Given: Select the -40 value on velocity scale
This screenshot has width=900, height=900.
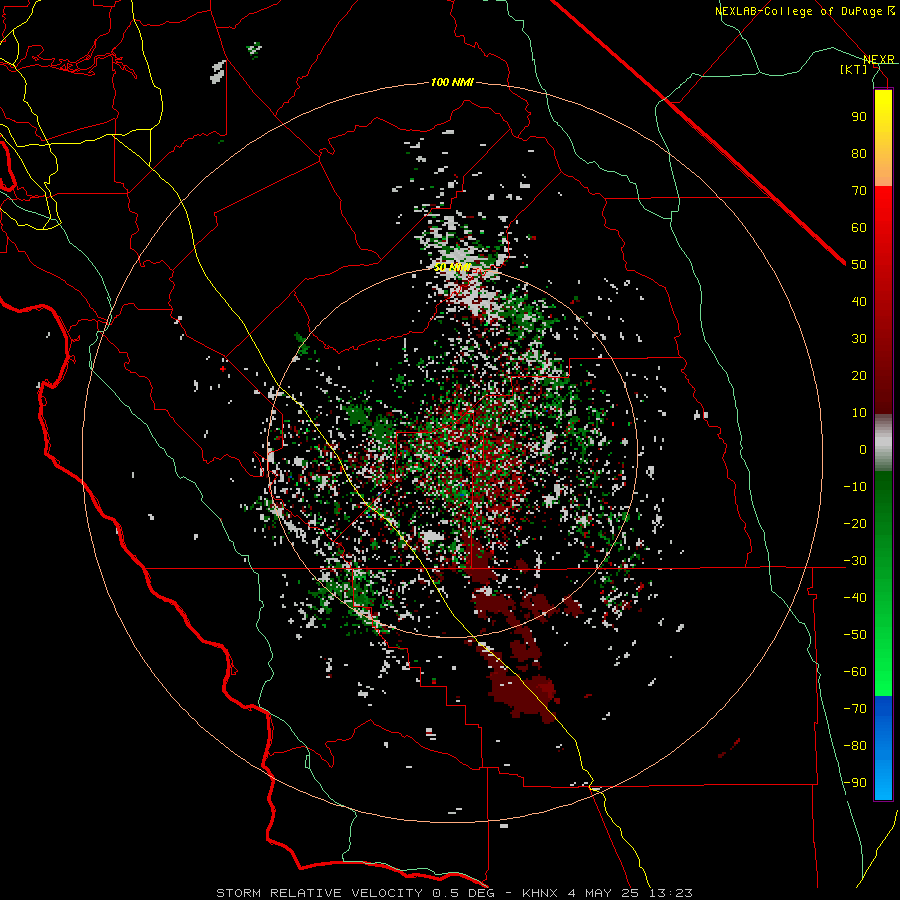Looking at the screenshot, I should click(855, 598).
